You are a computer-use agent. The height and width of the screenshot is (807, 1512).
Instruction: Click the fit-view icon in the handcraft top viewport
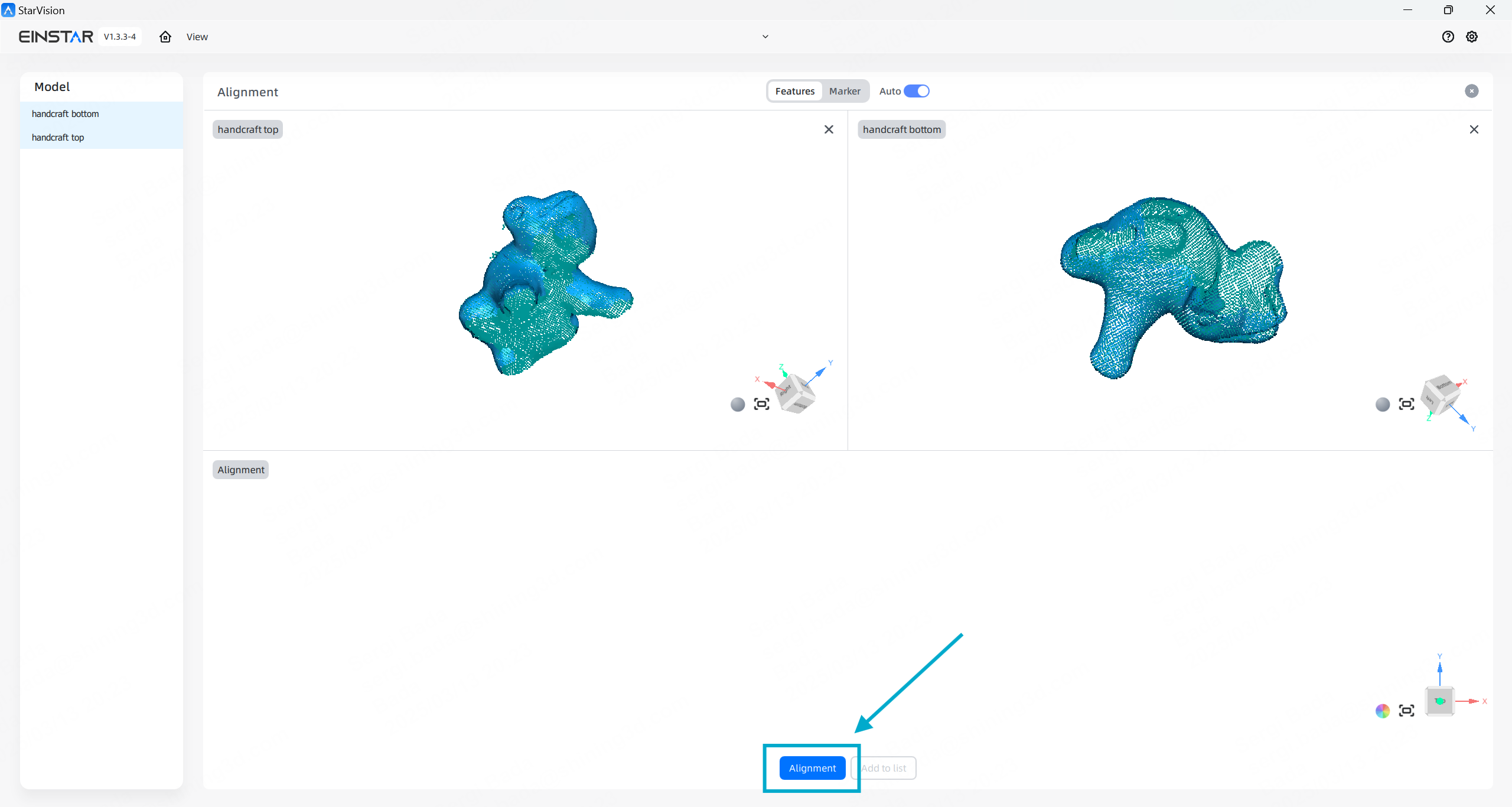pyautogui.click(x=761, y=404)
